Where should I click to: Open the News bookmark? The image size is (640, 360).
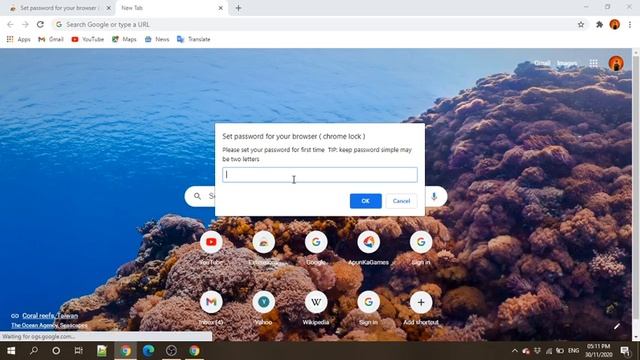[x=157, y=39]
